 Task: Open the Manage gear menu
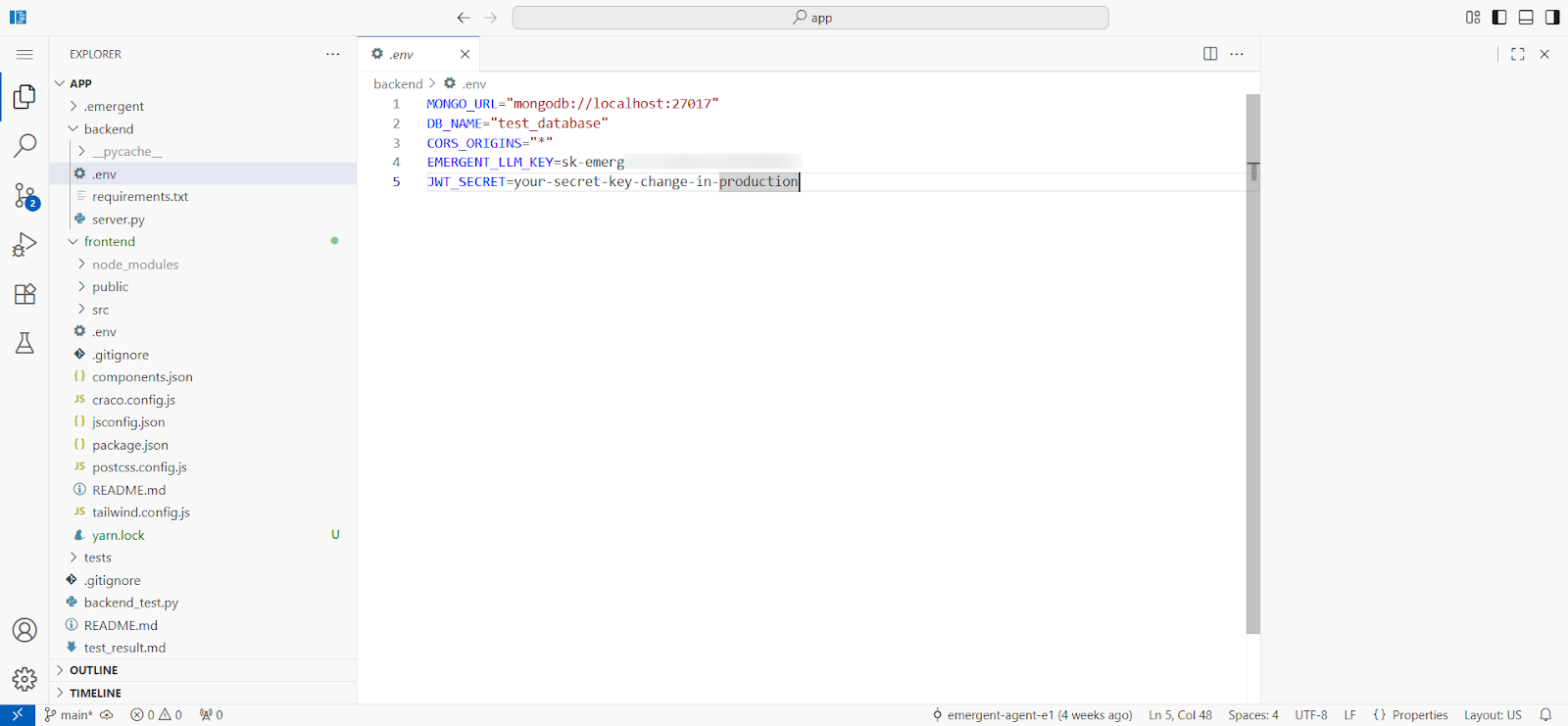tap(24, 679)
